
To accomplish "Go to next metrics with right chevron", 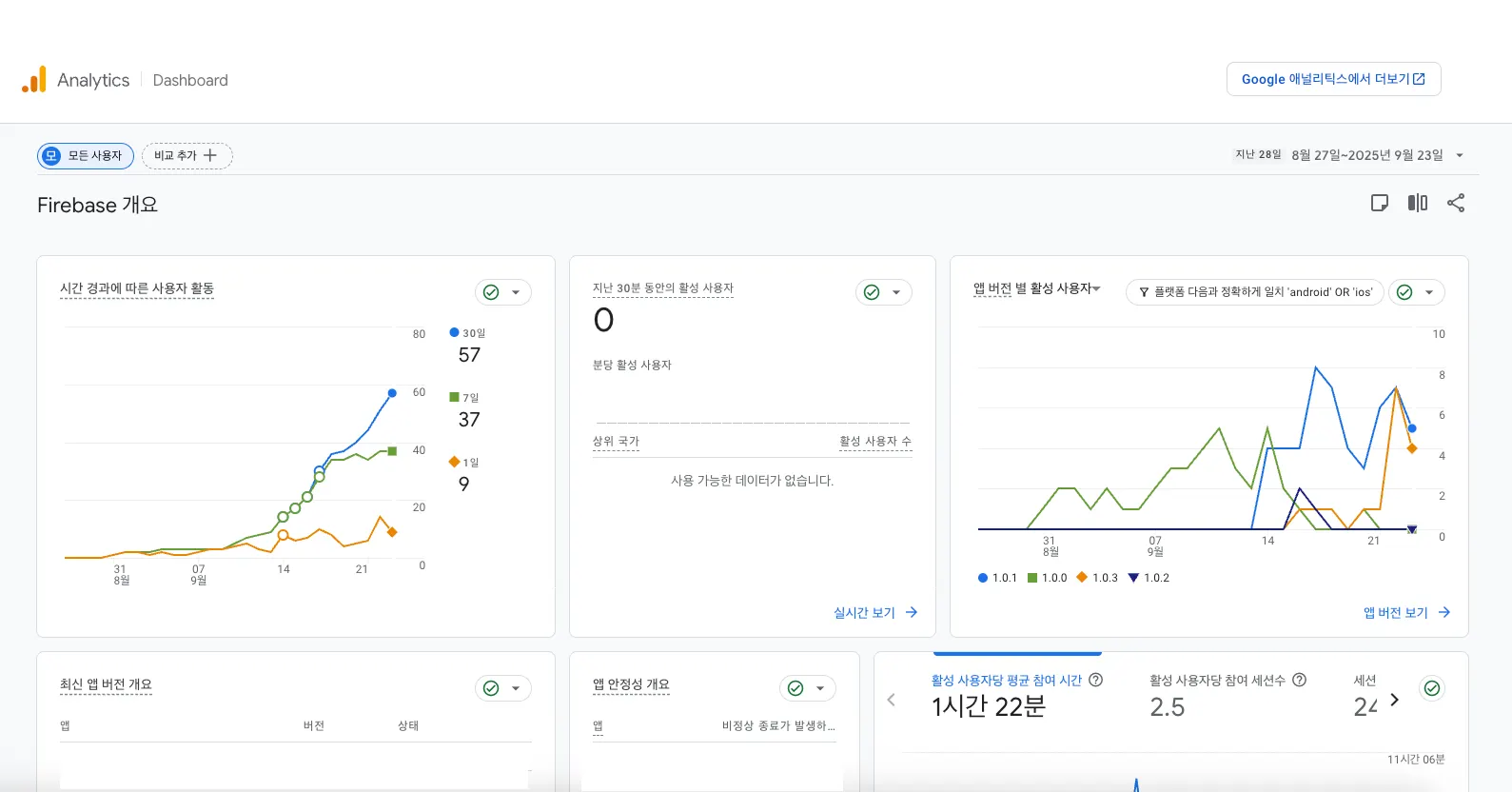I will [x=1395, y=700].
